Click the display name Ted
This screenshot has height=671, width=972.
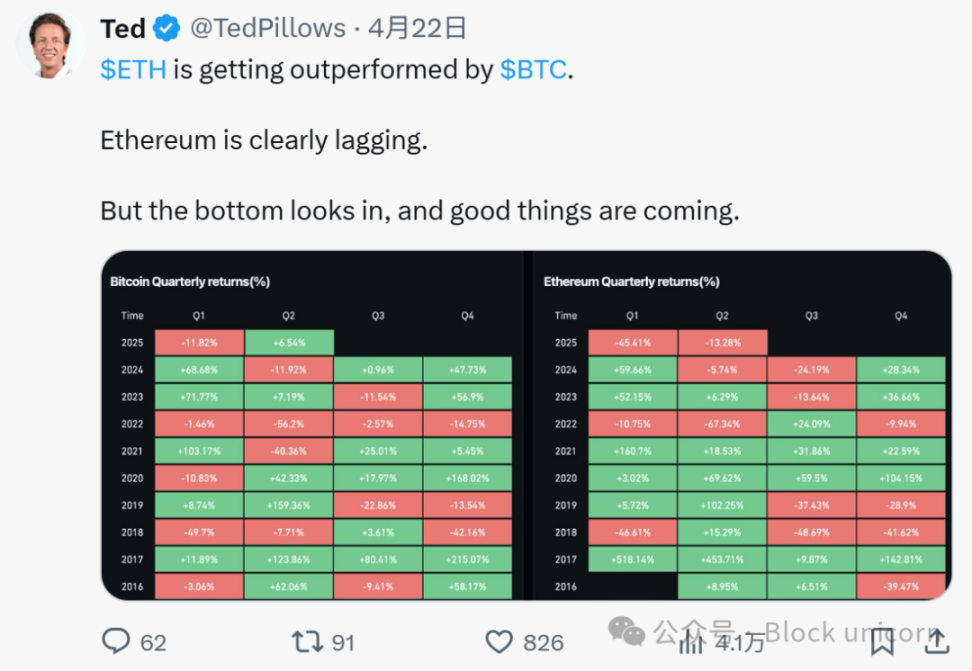[123, 29]
